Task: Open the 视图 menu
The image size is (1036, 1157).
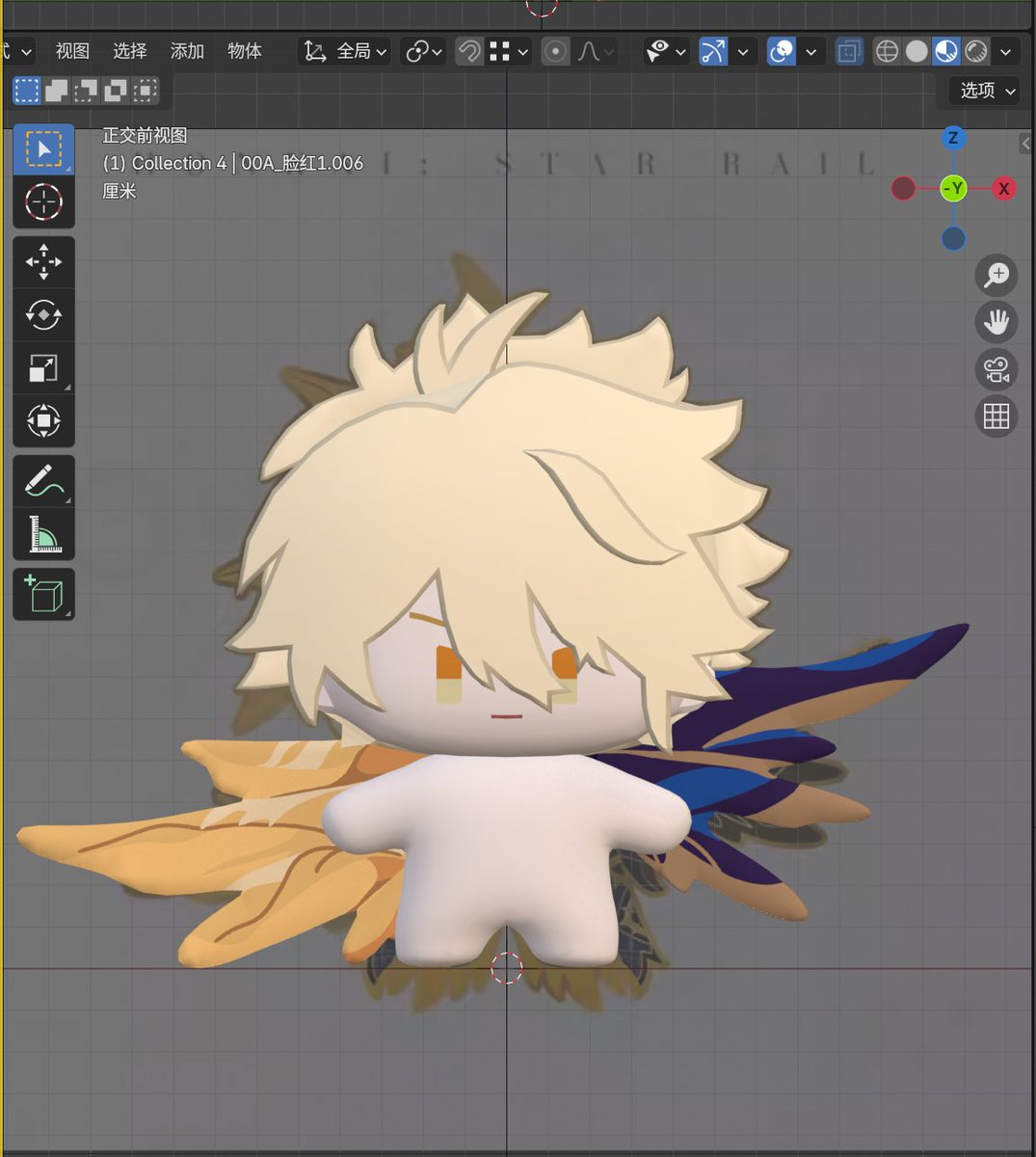Action: (x=72, y=51)
